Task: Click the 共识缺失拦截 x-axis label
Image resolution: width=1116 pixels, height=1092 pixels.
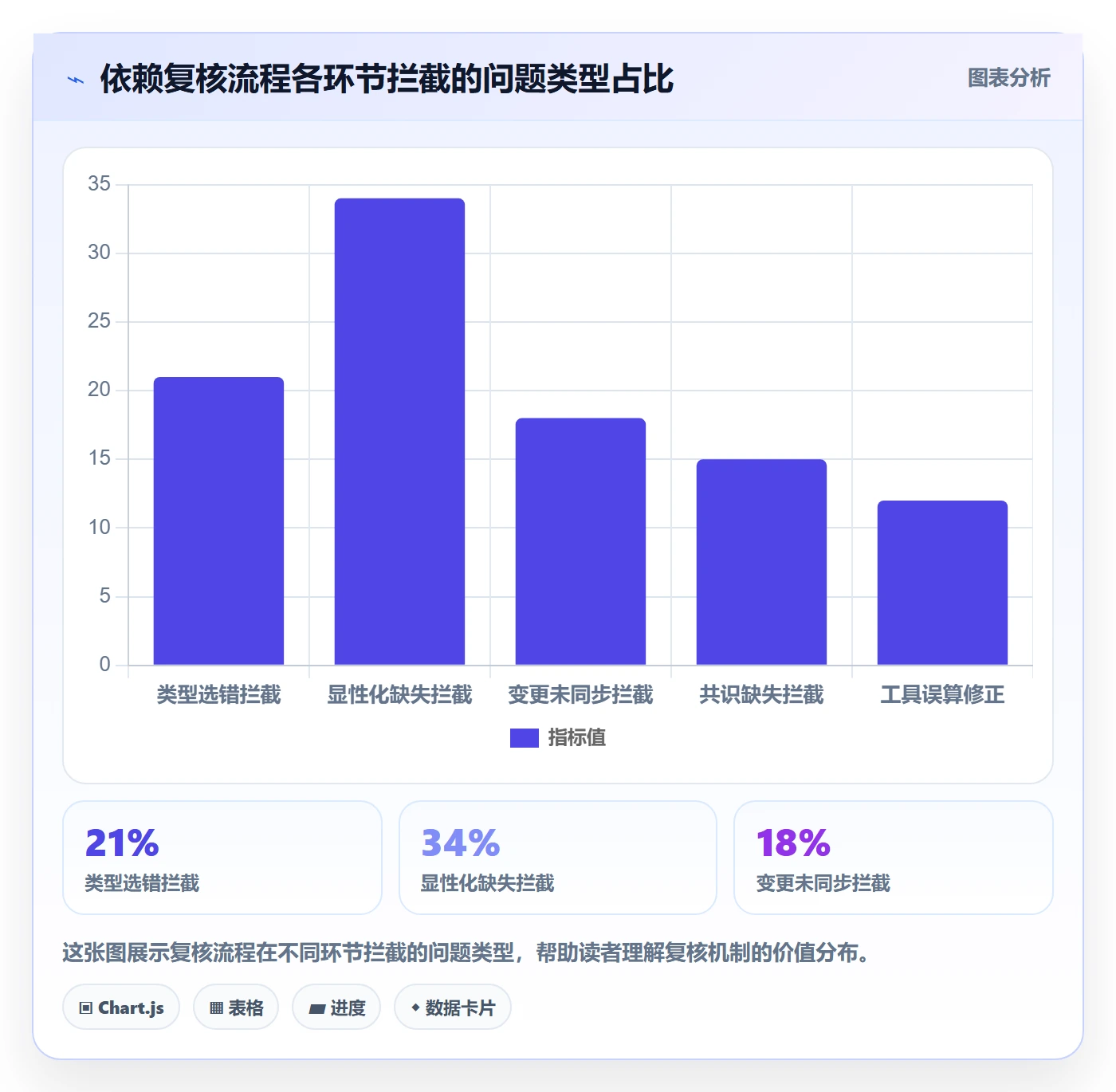Action: (761, 695)
